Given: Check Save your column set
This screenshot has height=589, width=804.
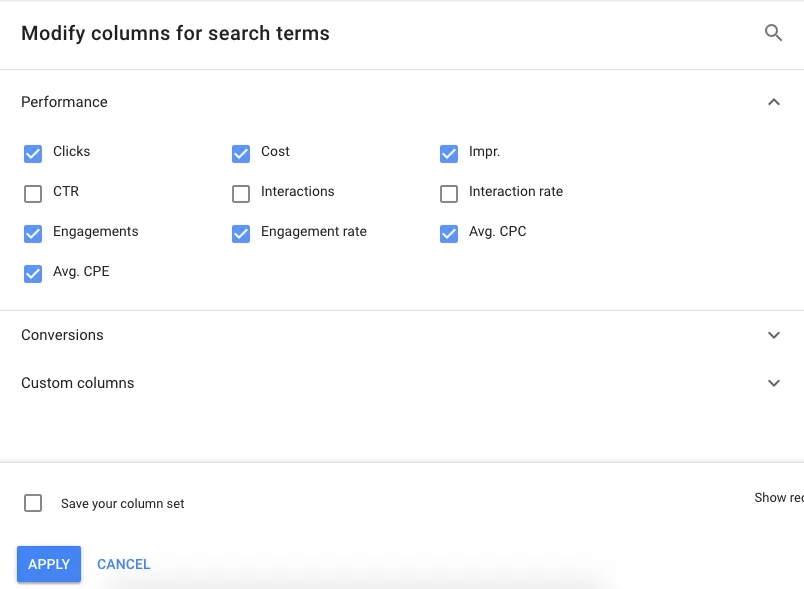Looking at the screenshot, I should click(x=33, y=504).
